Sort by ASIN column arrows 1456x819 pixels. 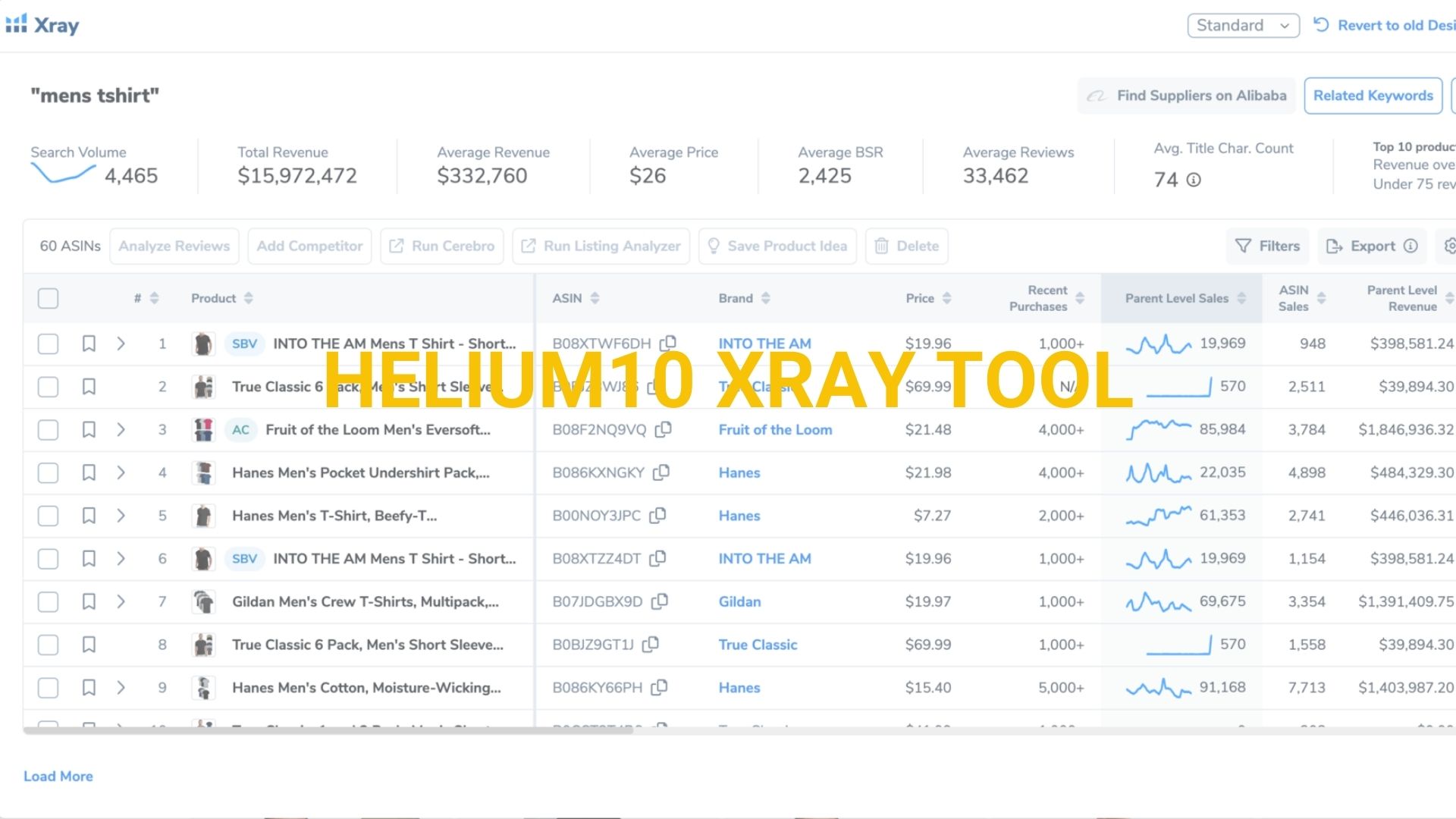click(x=595, y=298)
